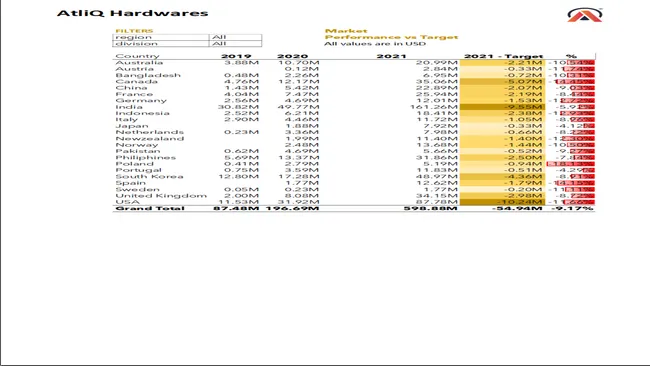Click the China row label
Image resolution: width=650 pixels, height=366 pixels.
coord(131,88)
